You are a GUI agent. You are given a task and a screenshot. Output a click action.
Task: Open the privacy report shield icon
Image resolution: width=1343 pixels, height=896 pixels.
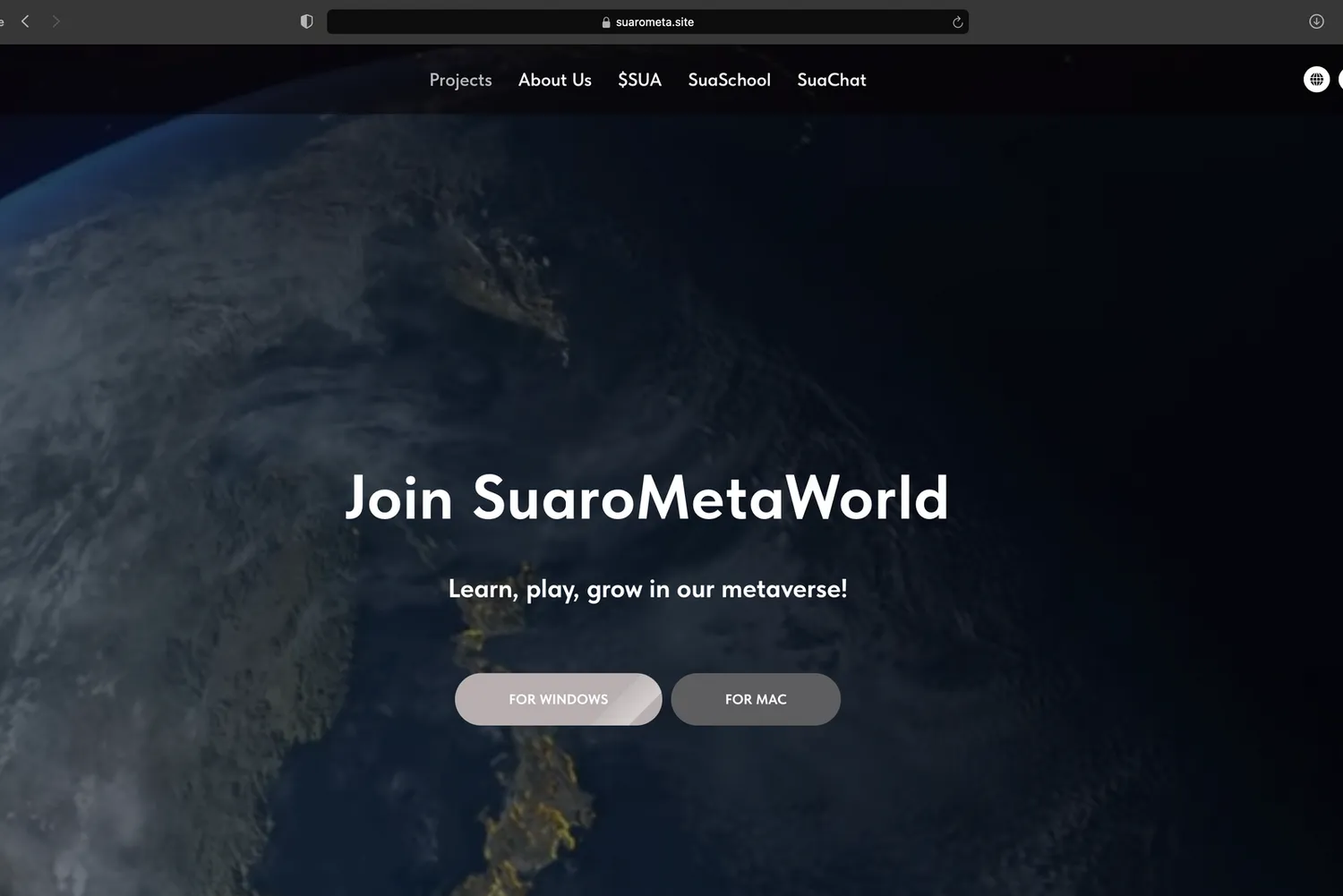306,21
